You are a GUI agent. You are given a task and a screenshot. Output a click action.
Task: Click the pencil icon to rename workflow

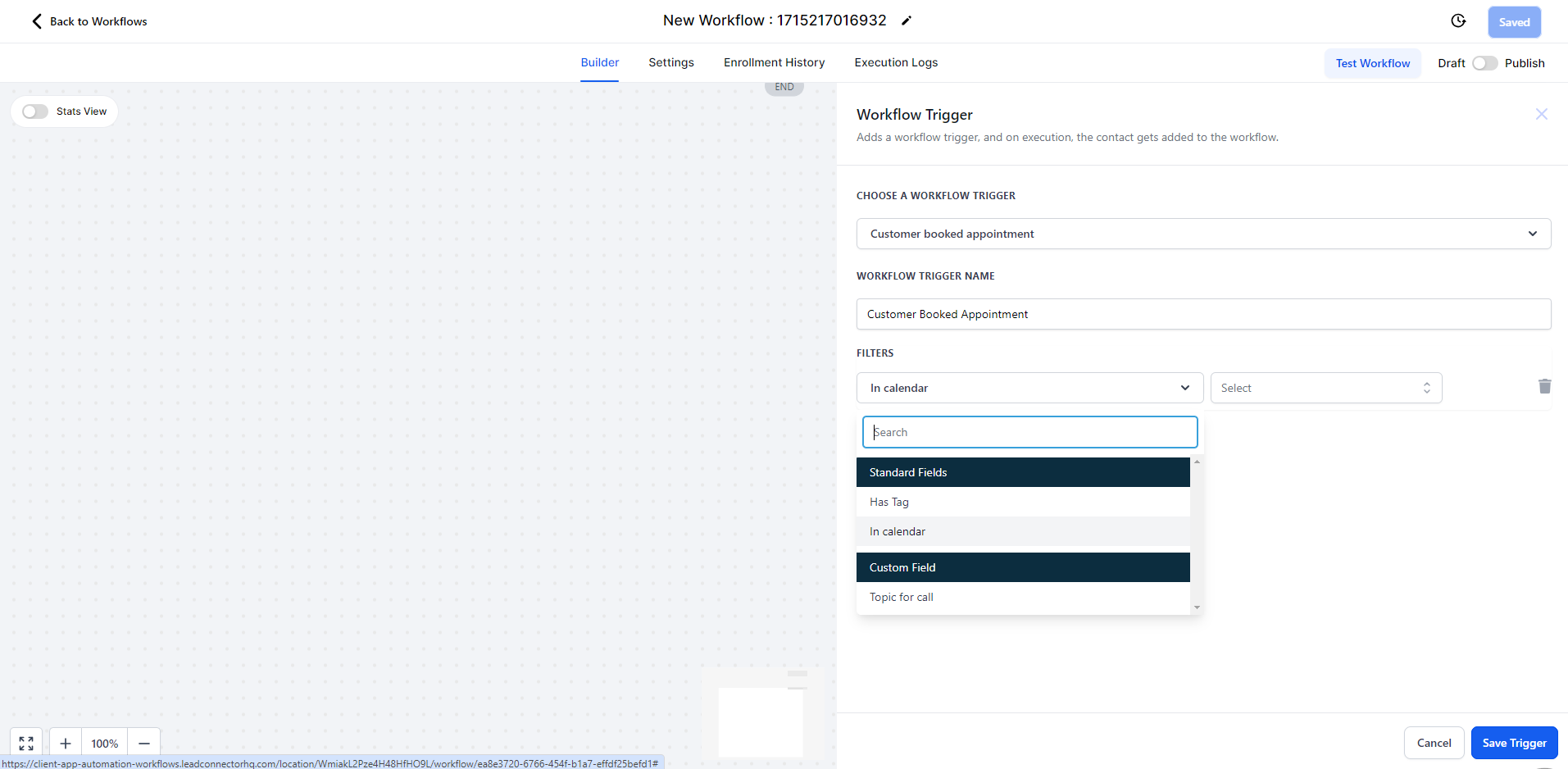click(x=906, y=21)
